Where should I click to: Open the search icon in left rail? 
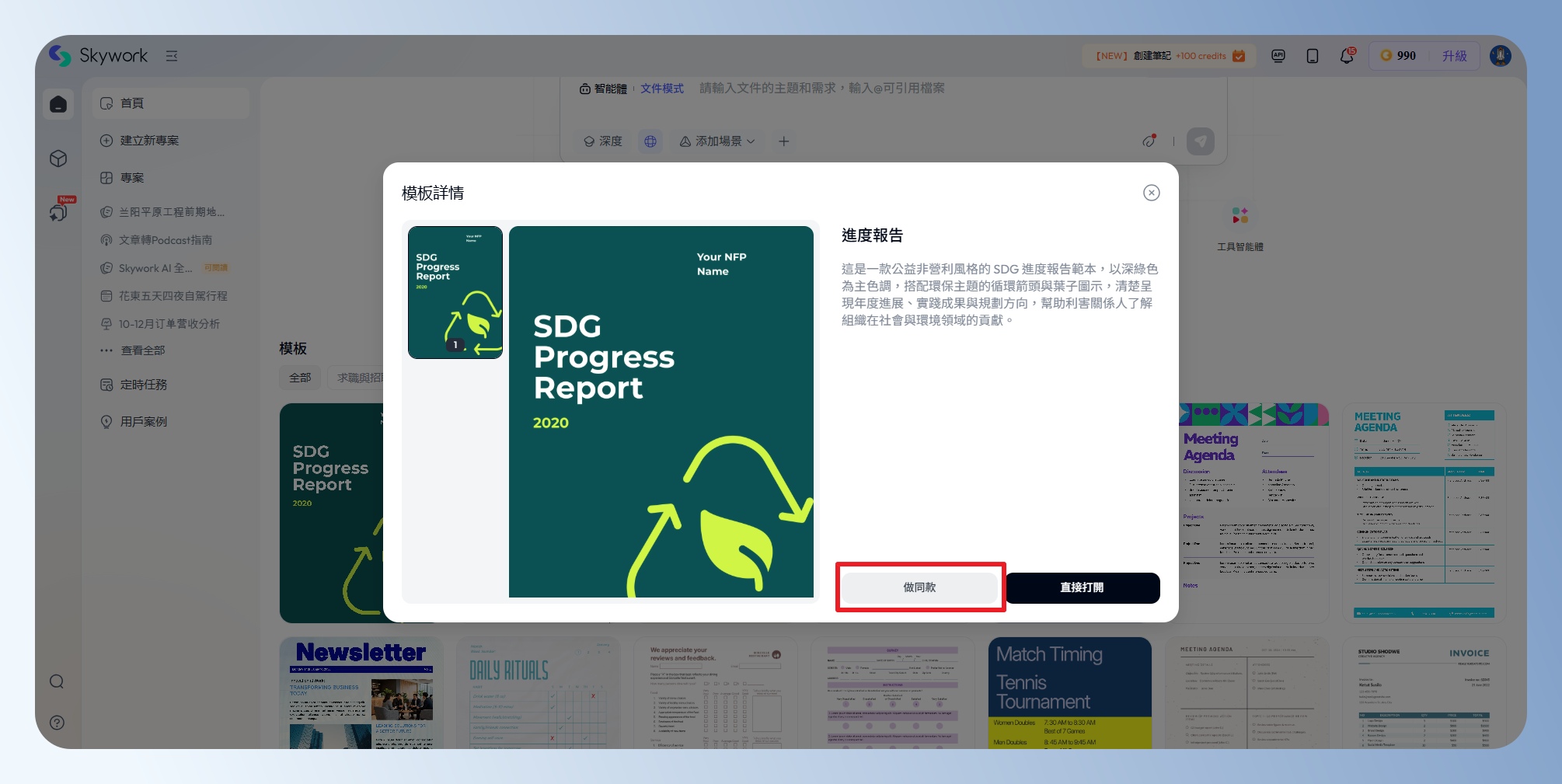click(57, 681)
